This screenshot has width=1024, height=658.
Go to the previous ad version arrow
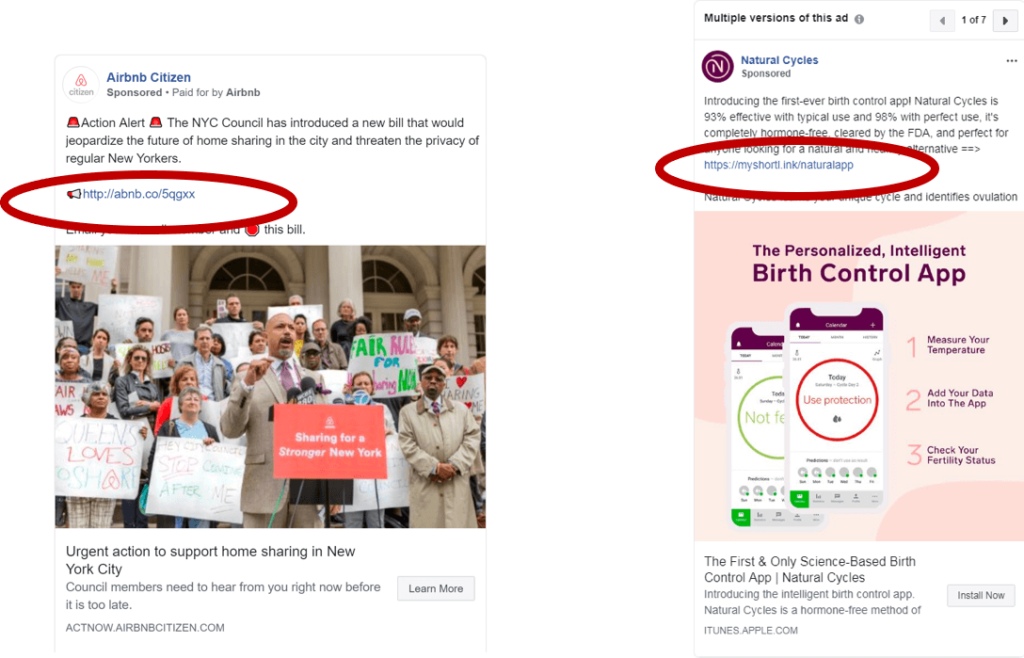pyautogui.click(x=942, y=20)
